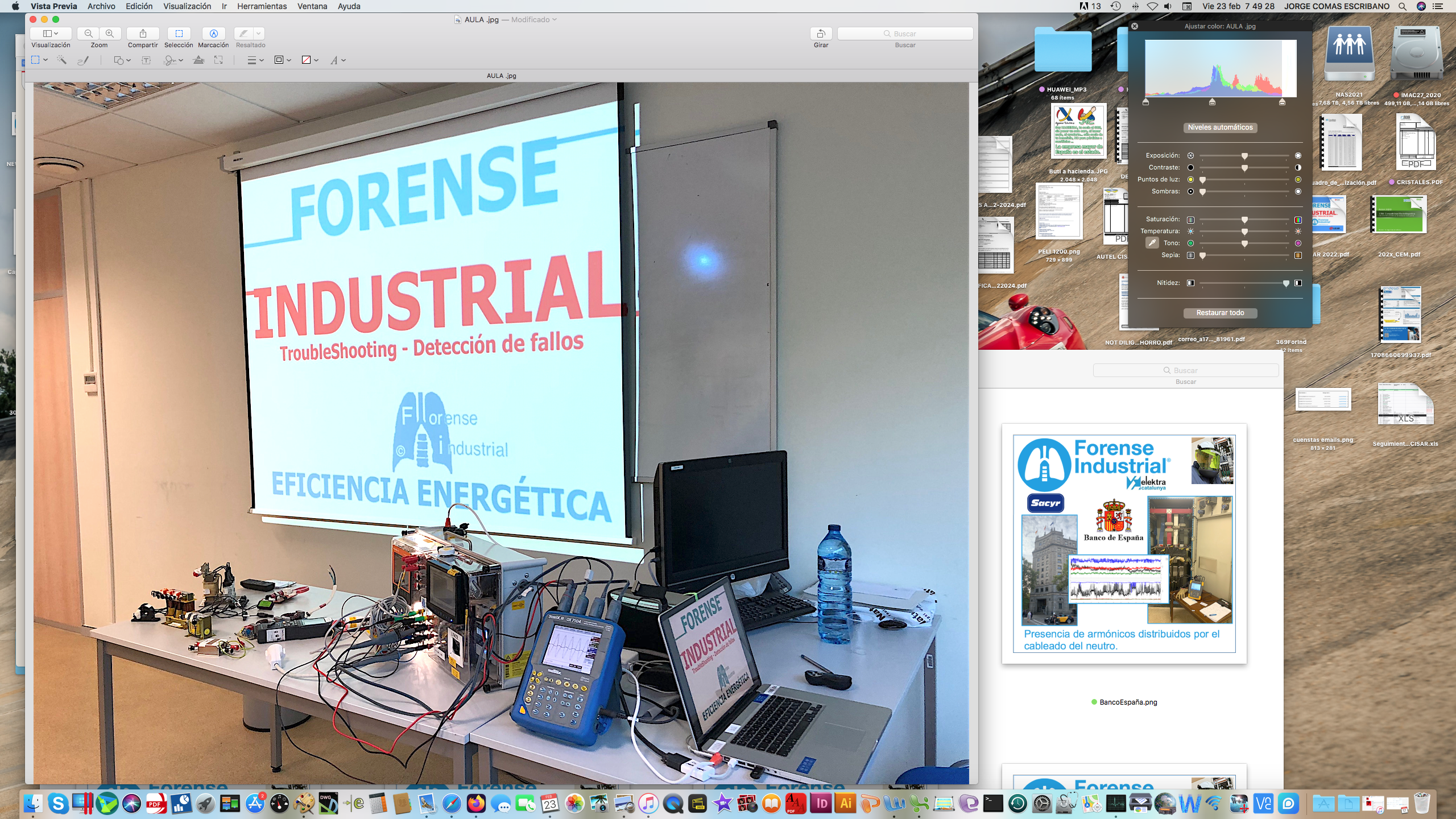The height and width of the screenshot is (819, 1456).
Task: Zoom in with the plus magnifier
Action: coord(110,34)
